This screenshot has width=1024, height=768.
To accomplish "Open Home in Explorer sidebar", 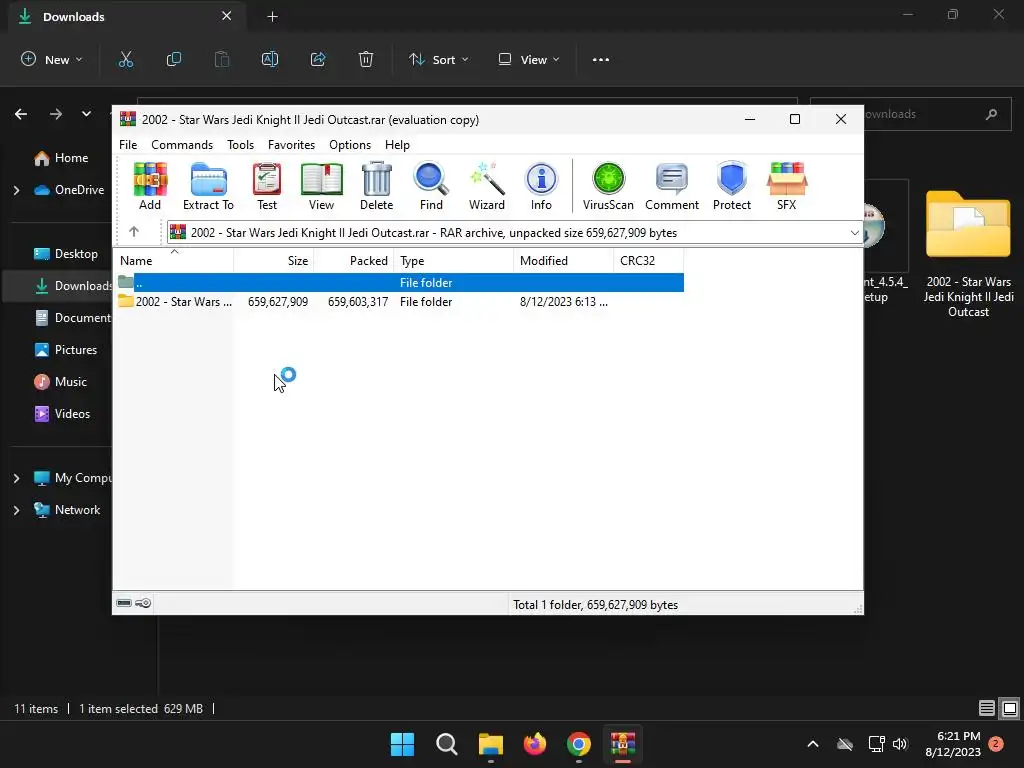I will 61,158.
